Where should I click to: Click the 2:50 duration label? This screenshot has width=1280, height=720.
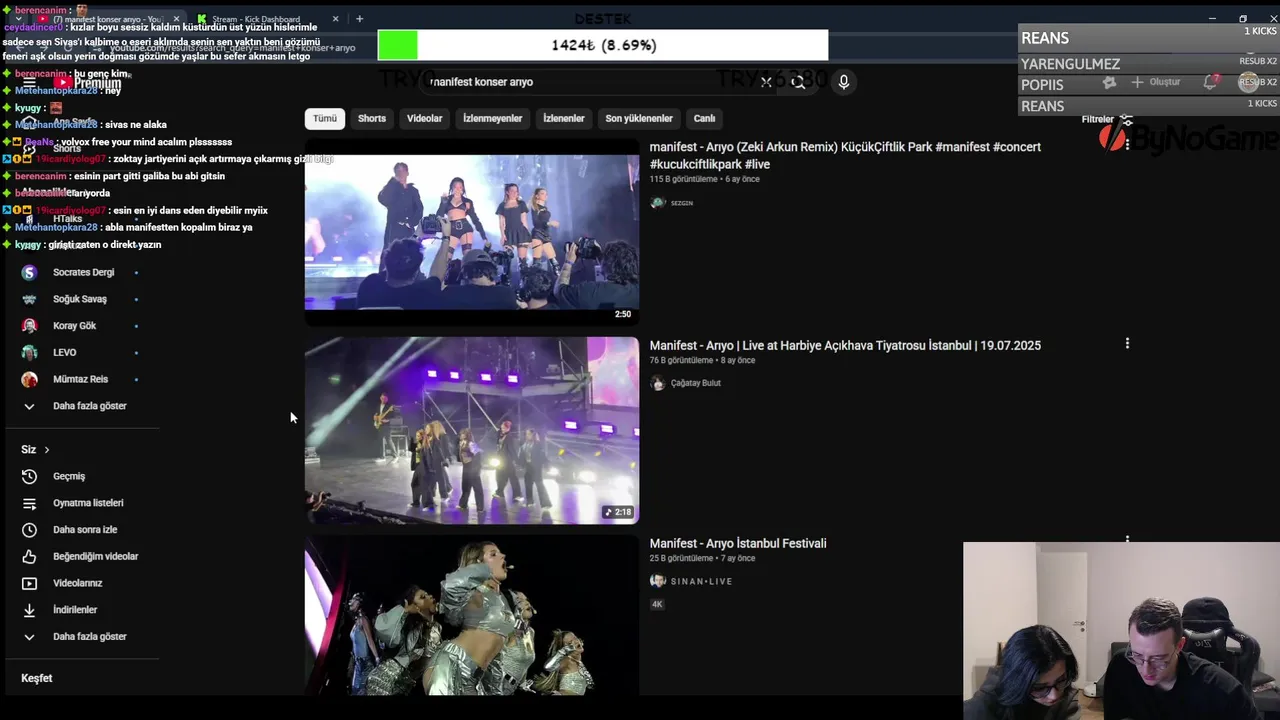(x=623, y=314)
